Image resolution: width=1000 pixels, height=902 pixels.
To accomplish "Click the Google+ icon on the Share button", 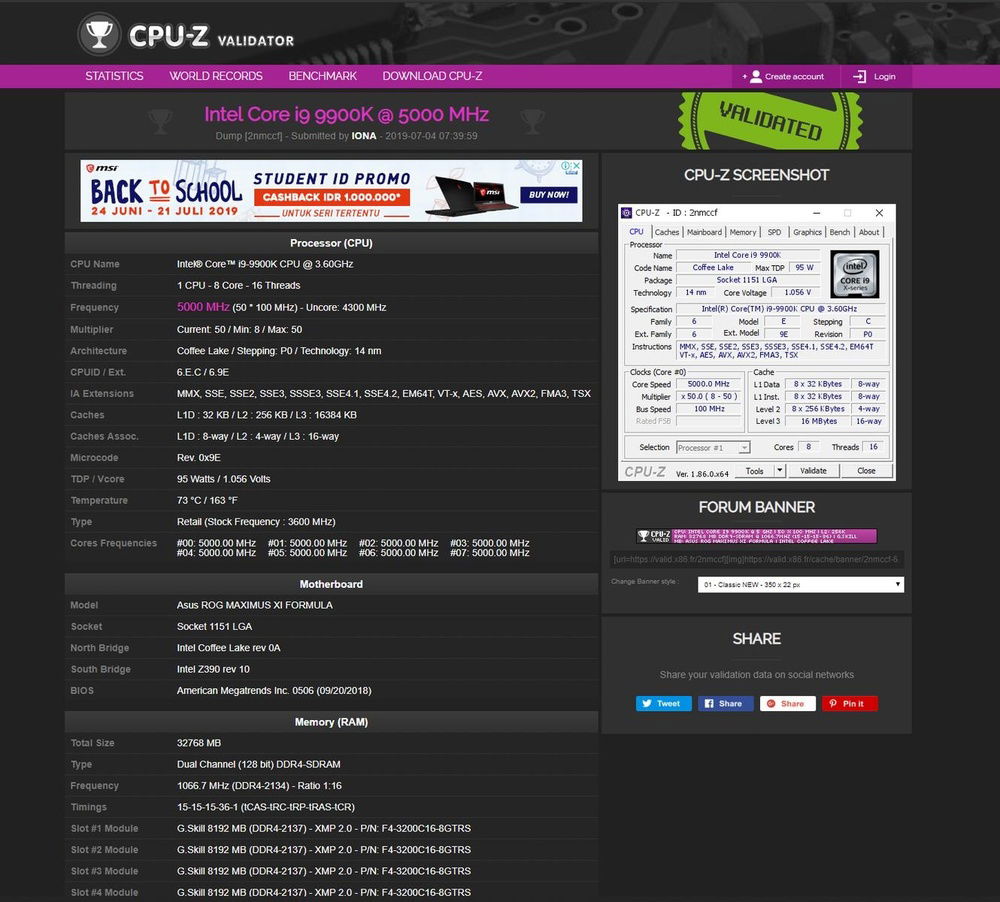I will [773, 703].
